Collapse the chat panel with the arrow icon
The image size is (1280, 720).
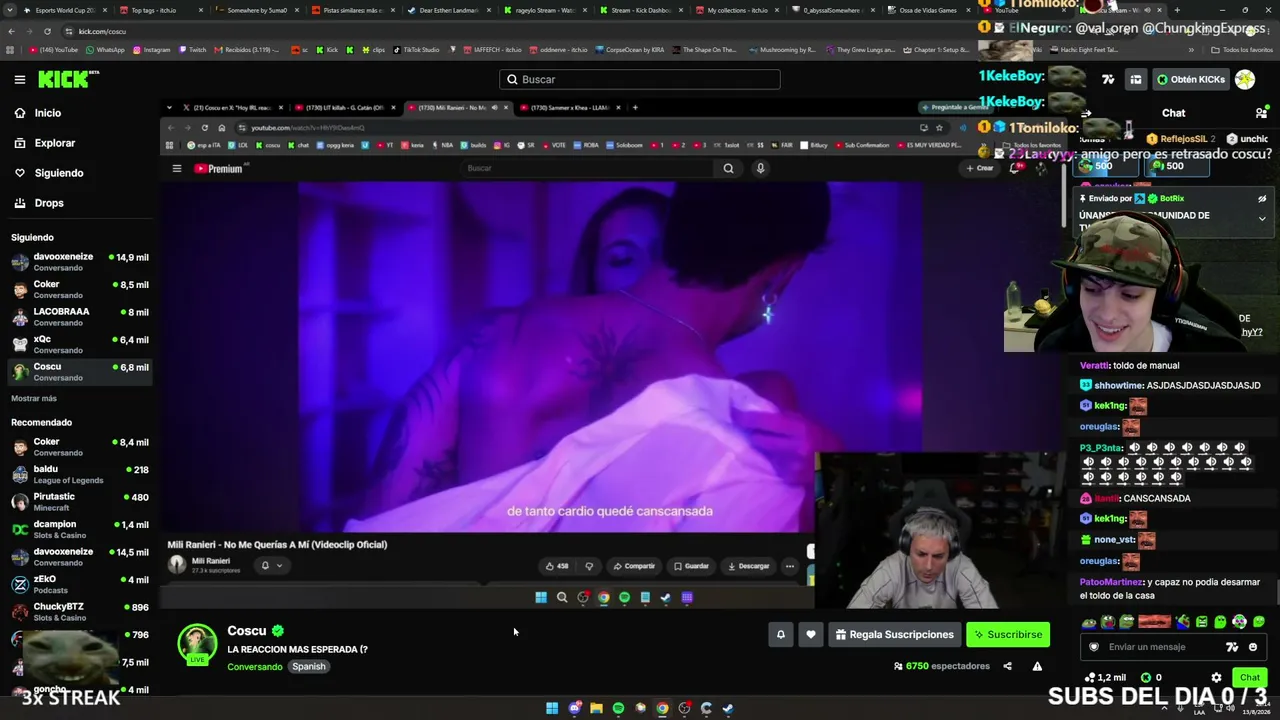[x=1087, y=113]
